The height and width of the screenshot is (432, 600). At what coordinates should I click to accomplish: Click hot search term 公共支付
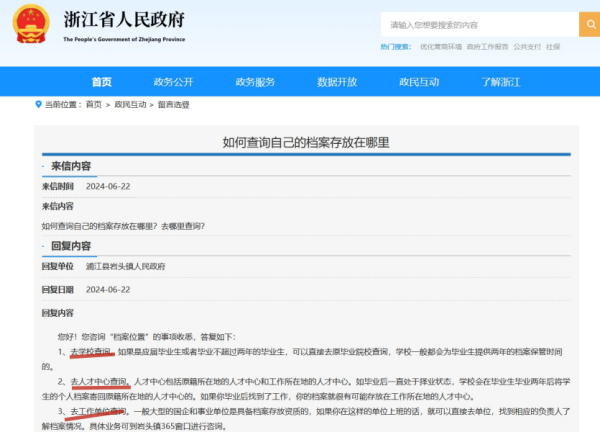tap(527, 47)
